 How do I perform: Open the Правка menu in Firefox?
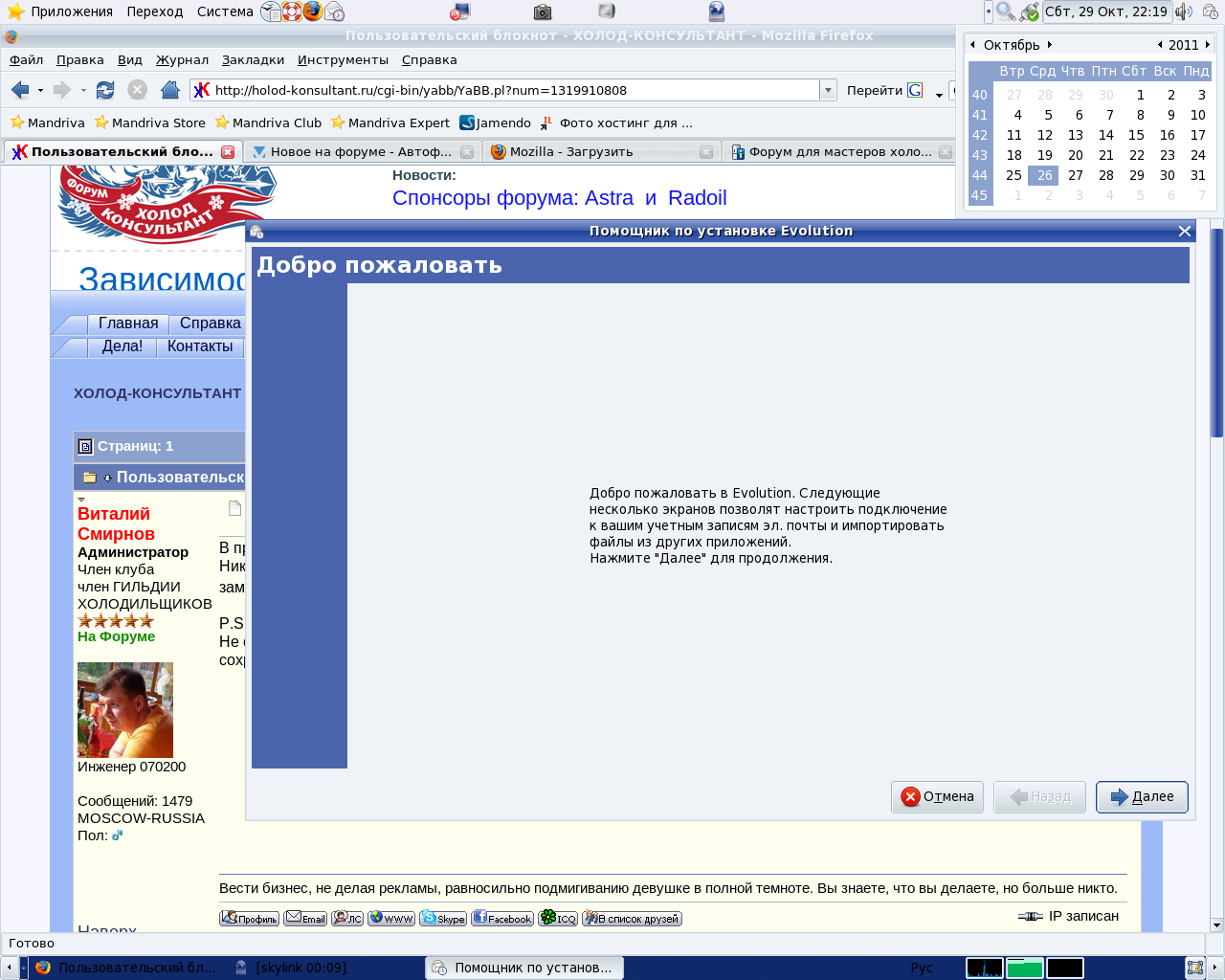coord(80,59)
